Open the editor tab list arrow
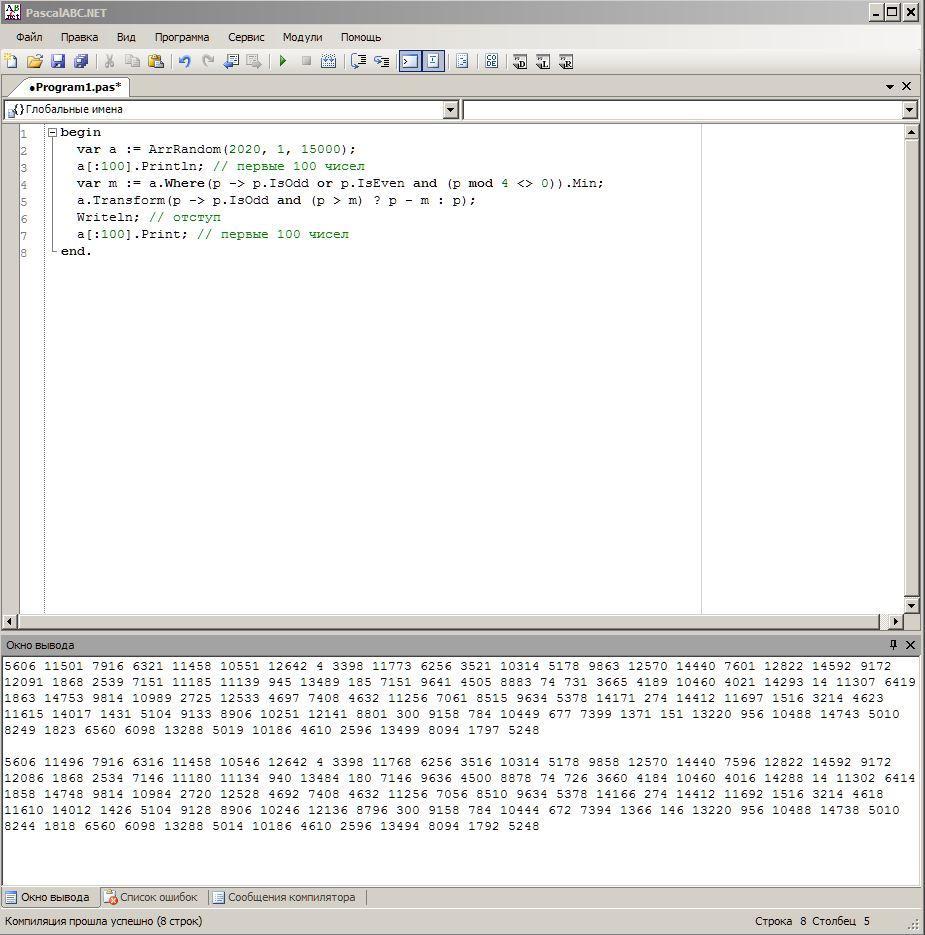The height and width of the screenshot is (935, 925). (x=890, y=86)
